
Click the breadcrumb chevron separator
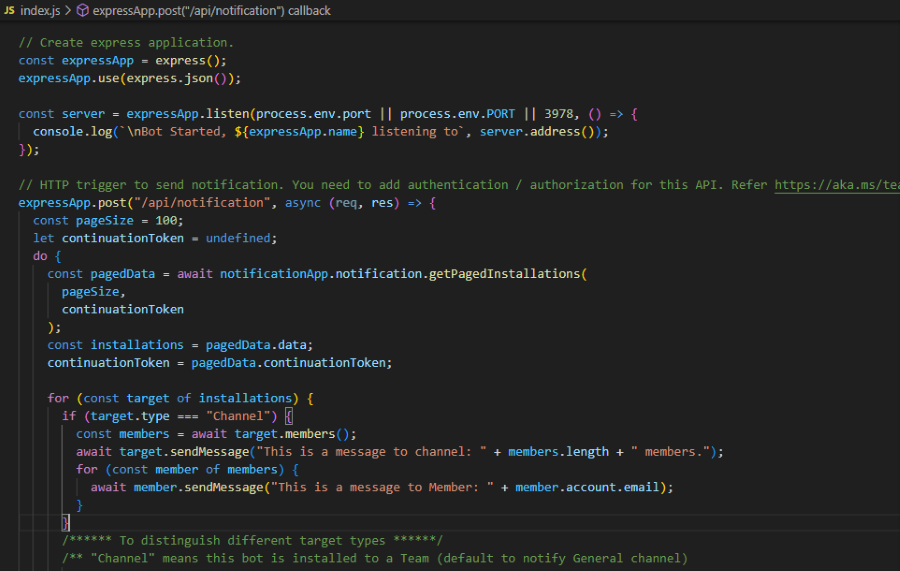pyautogui.click(x=68, y=10)
